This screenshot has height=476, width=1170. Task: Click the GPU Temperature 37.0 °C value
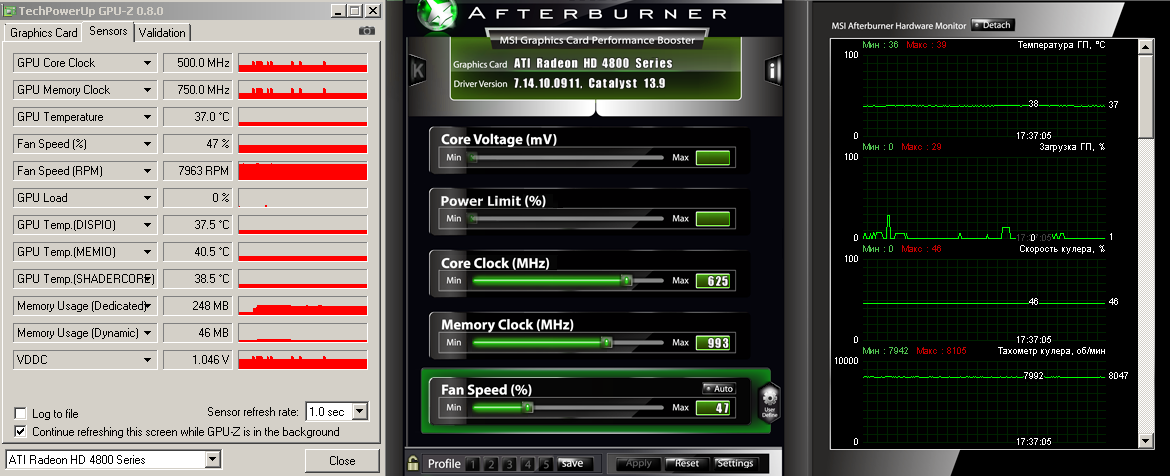tap(197, 117)
